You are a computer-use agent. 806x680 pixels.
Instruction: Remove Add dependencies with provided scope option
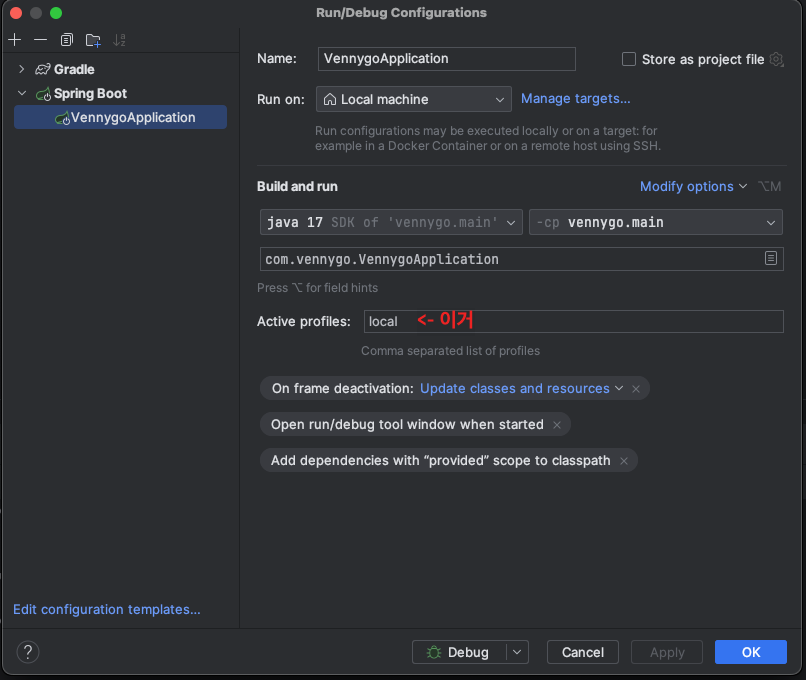(x=624, y=461)
